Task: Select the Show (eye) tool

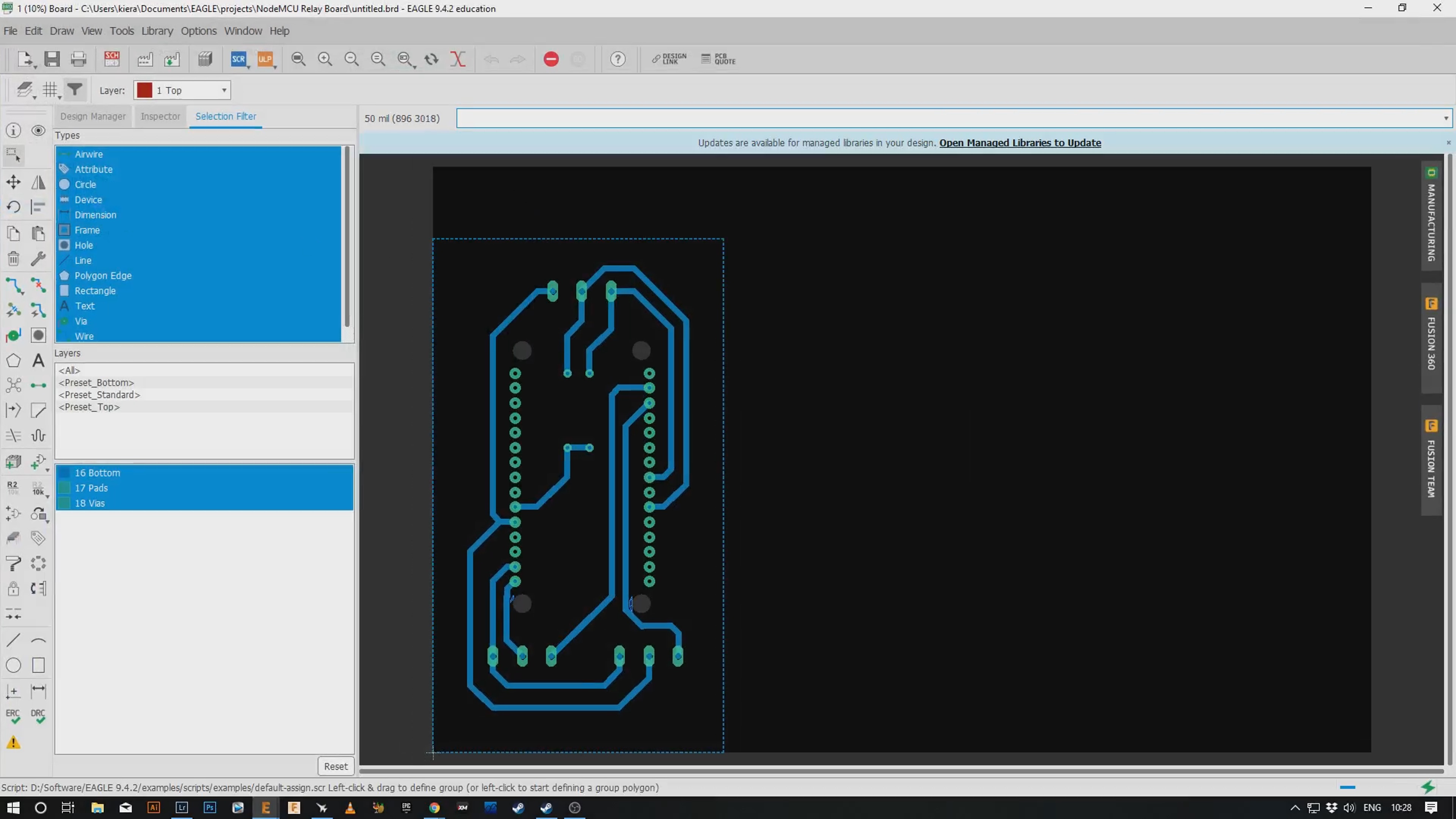Action: (x=38, y=130)
